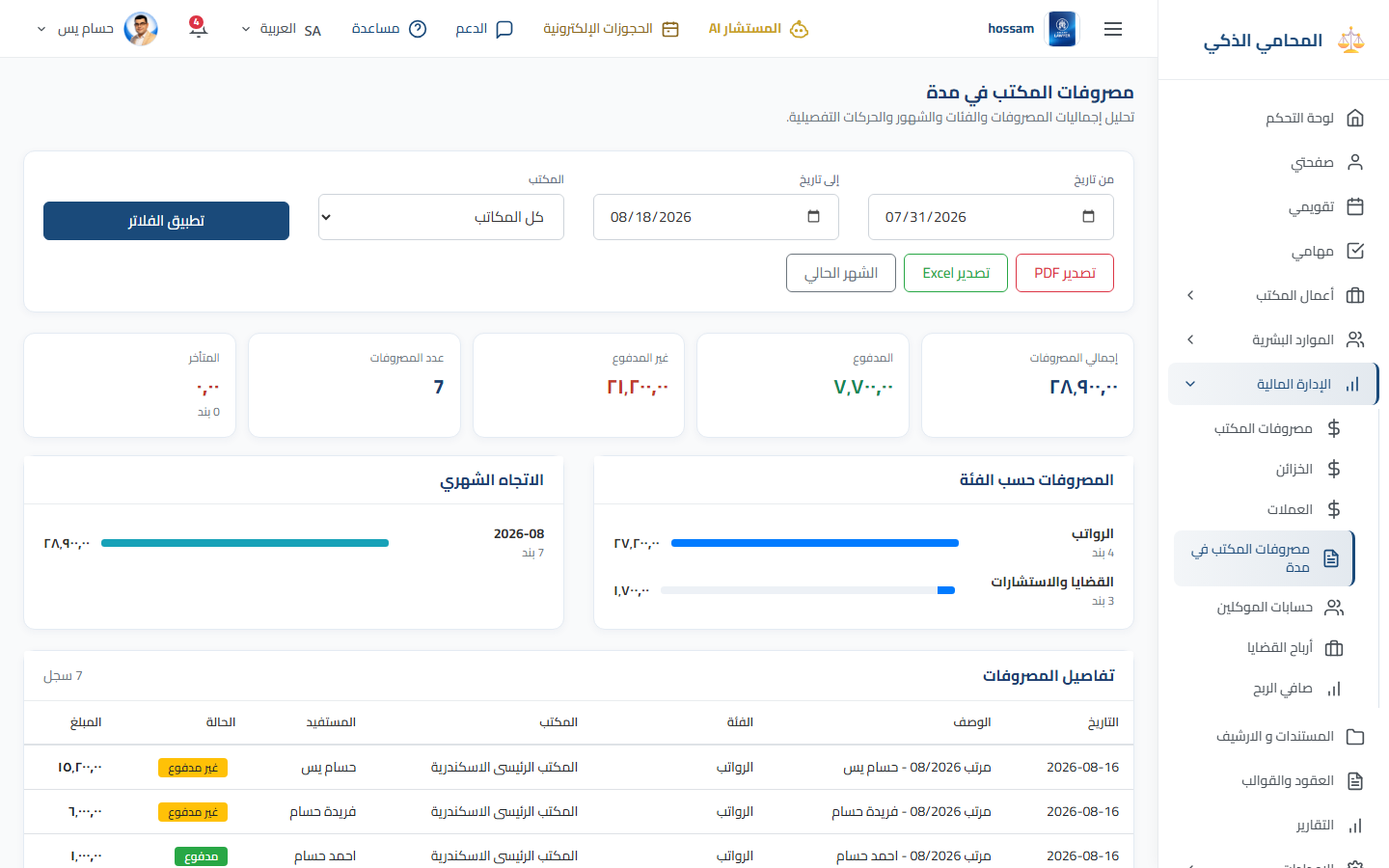
Task: Click مرتب 08/2026 - حسام يس description
Action: point(917,768)
